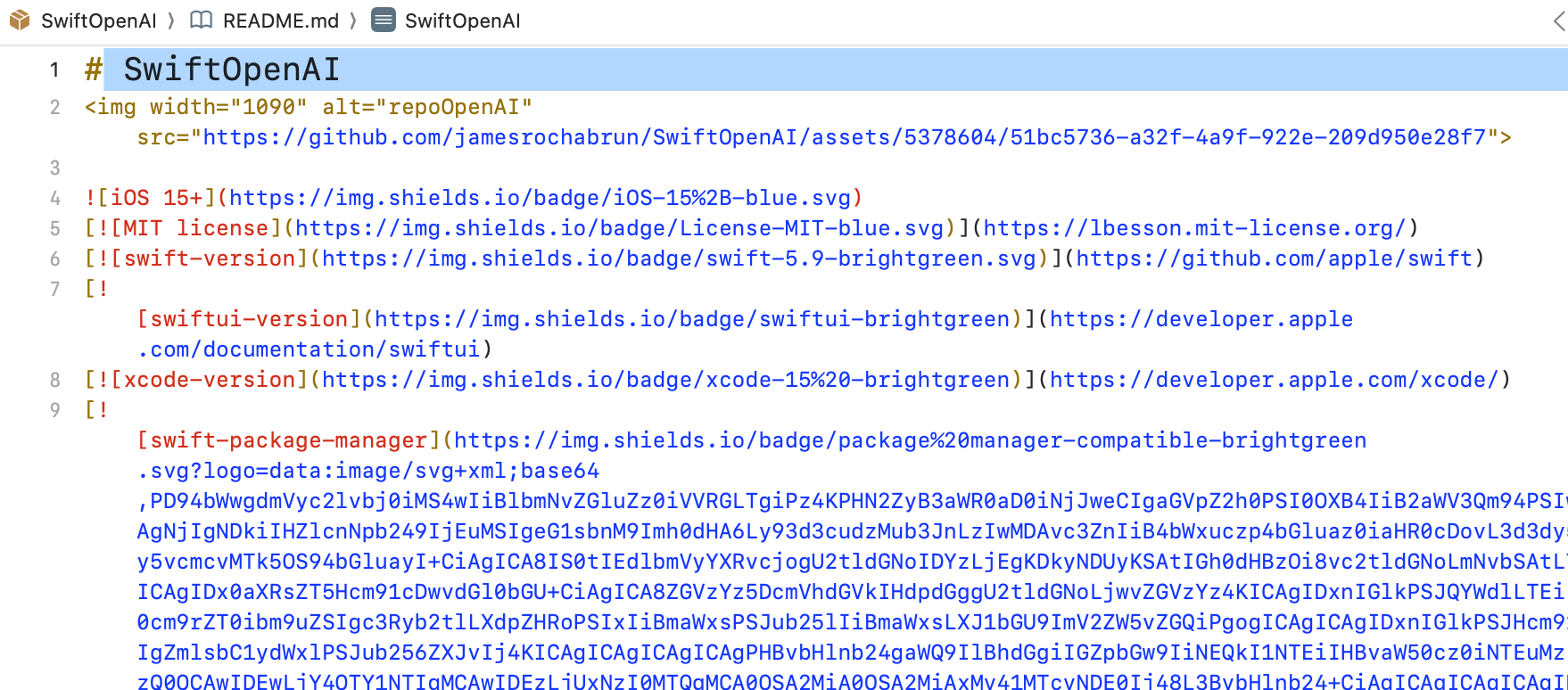Click line number 7 in the gutter

pyautogui.click(x=55, y=289)
